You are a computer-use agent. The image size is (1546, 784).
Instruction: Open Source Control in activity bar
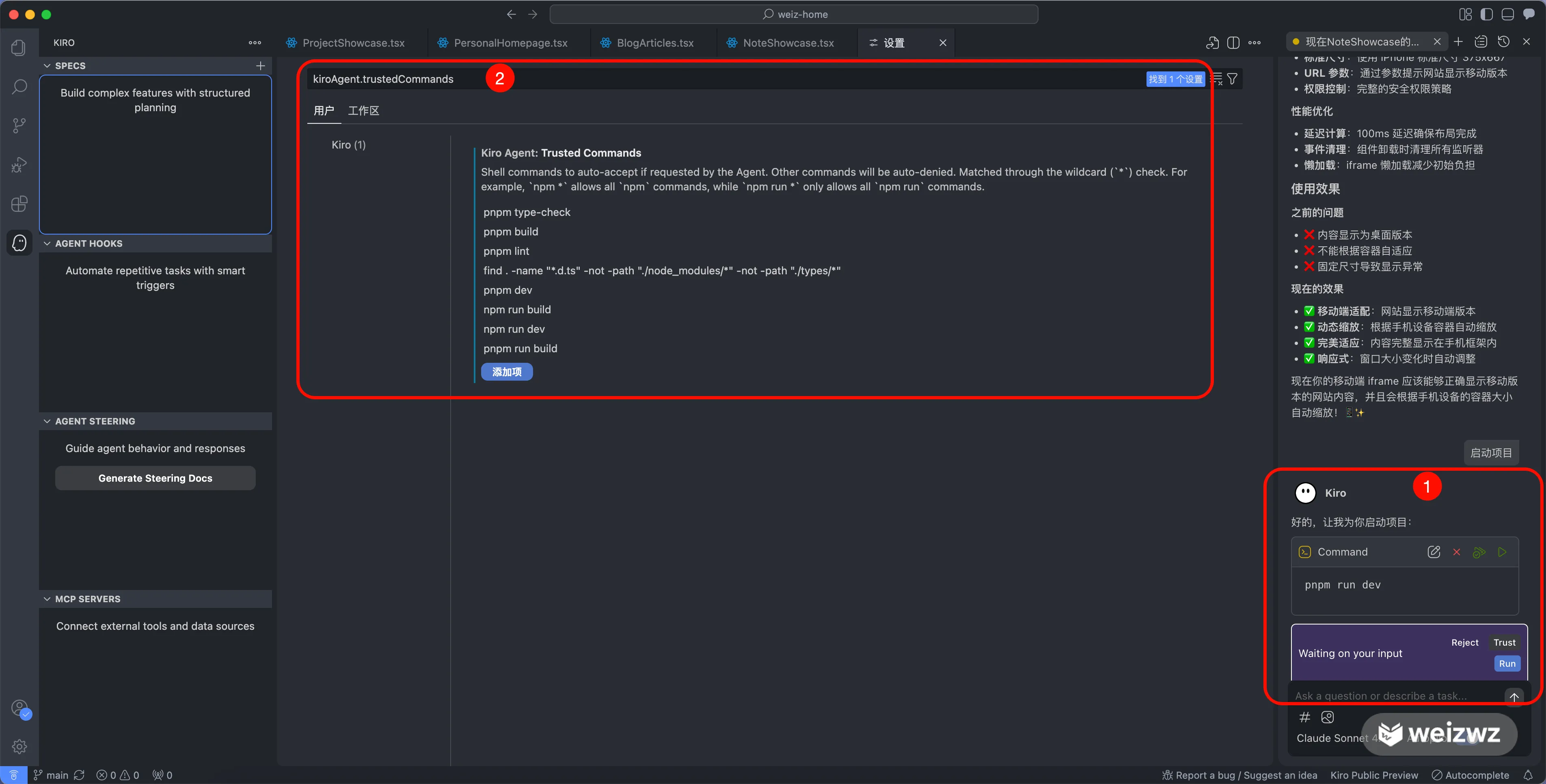[19, 125]
